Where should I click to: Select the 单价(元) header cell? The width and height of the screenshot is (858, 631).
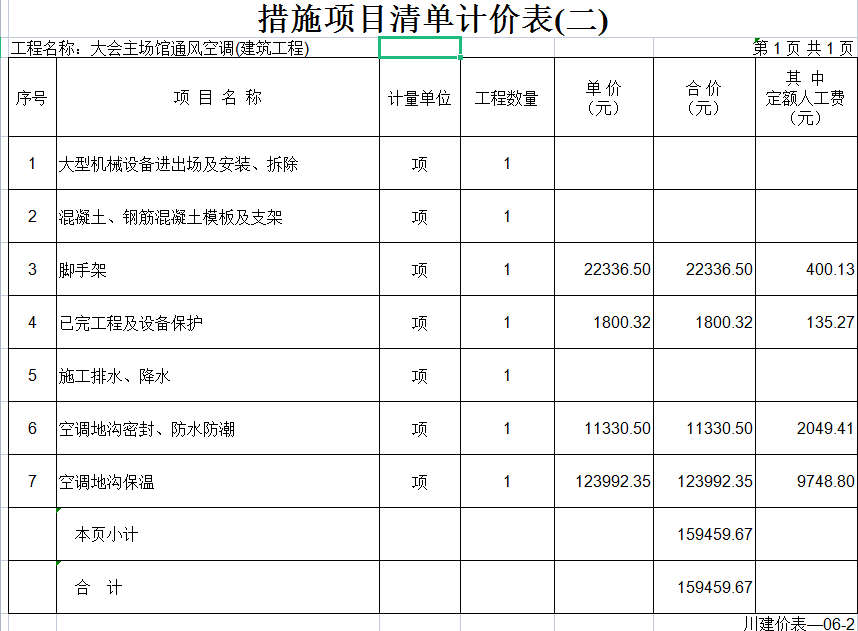604,97
